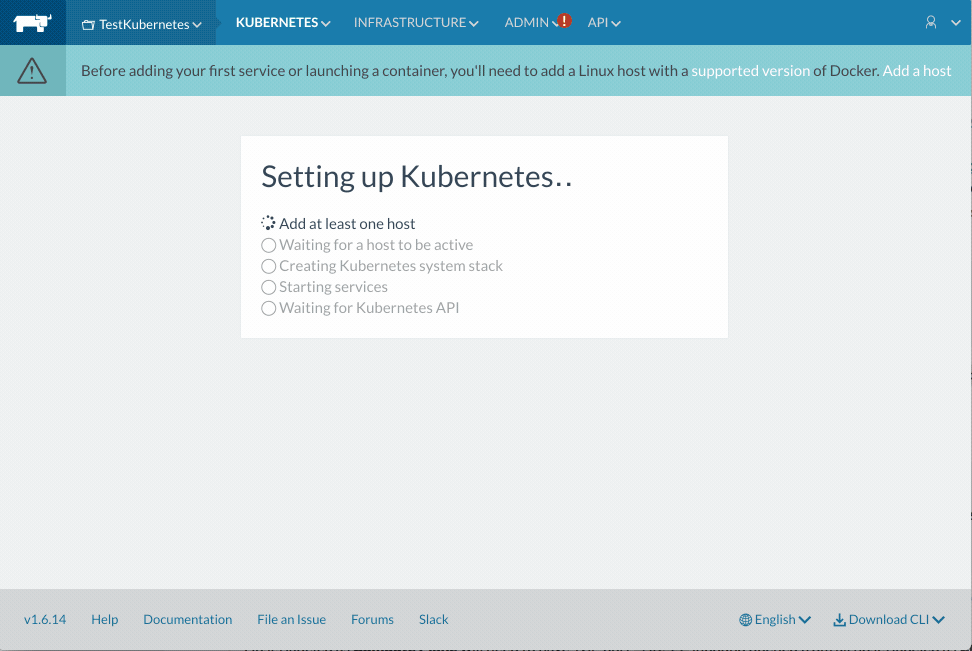
Task: Open the Help link in footer
Action: 105,619
